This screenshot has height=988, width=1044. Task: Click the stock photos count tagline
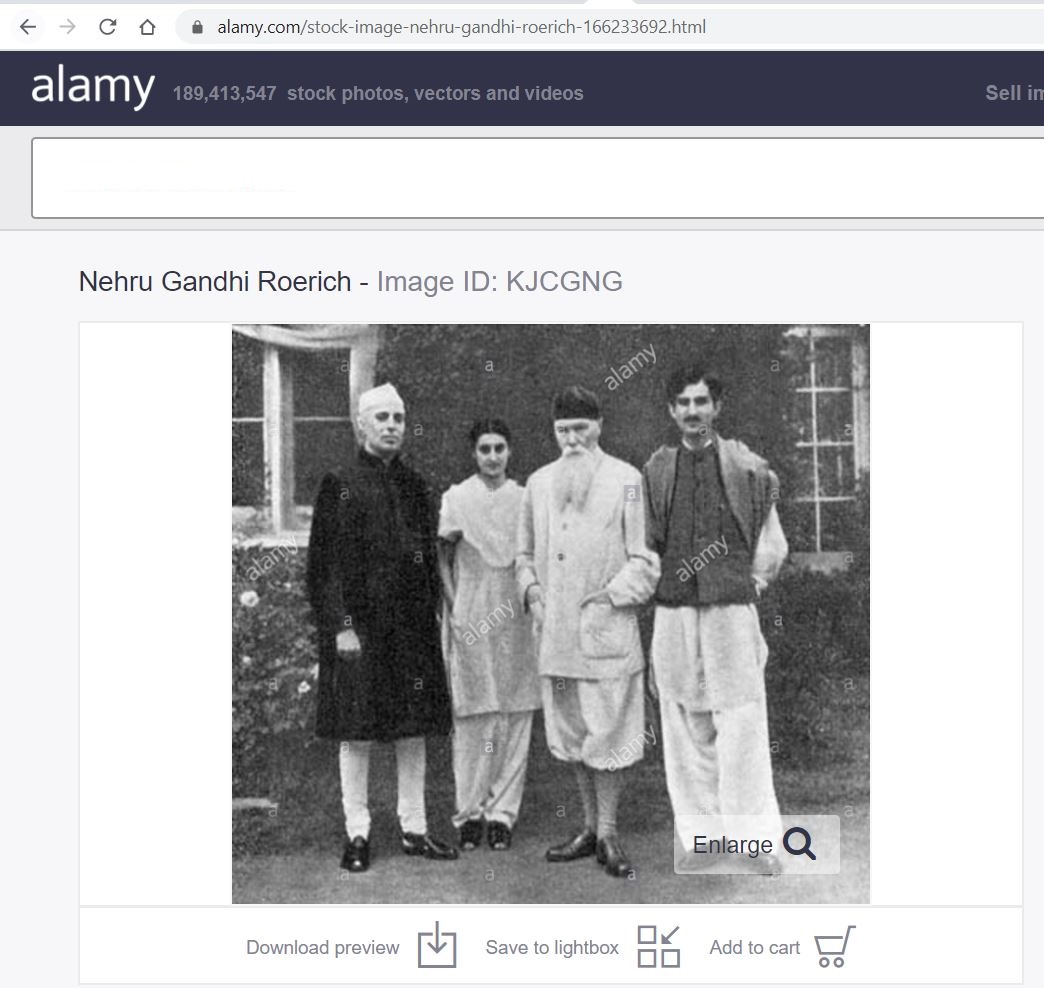pyautogui.click(x=378, y=93)
